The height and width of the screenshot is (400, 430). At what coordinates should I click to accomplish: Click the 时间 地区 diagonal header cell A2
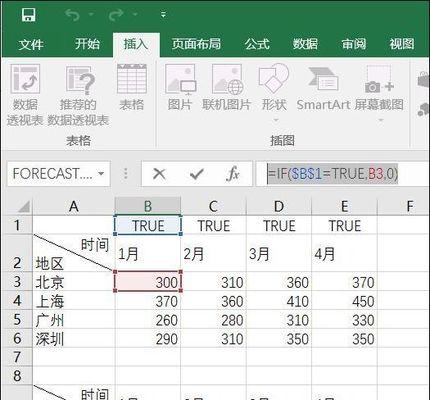coord(74,253)
